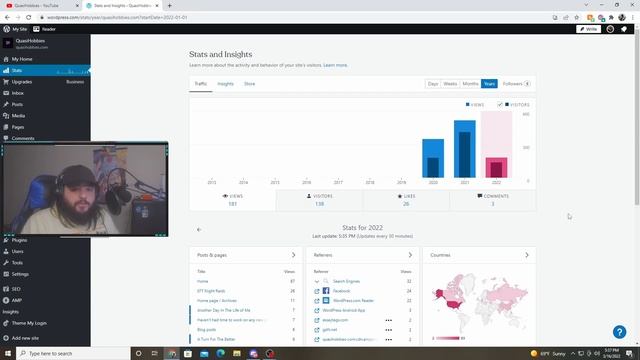
Task: Select the Views stat tab
Action: [233, 200]
